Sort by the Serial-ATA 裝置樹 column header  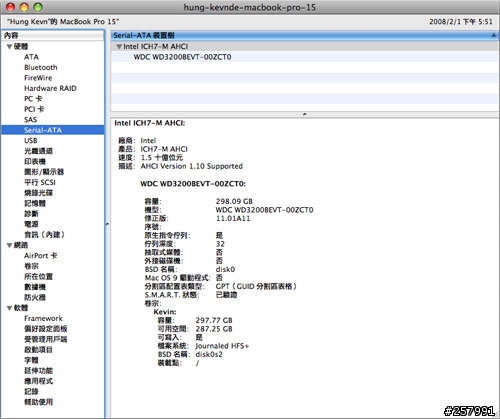tap(305, 35)
